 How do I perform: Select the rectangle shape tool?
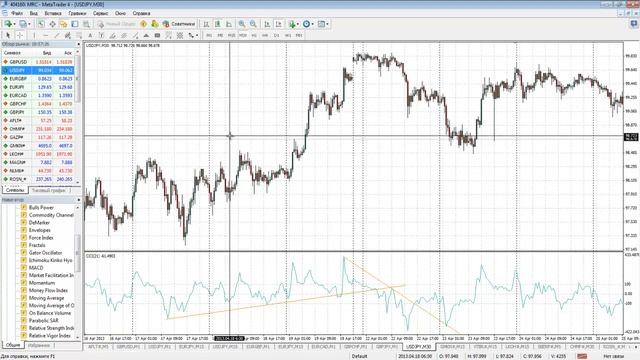click(157, 36)
